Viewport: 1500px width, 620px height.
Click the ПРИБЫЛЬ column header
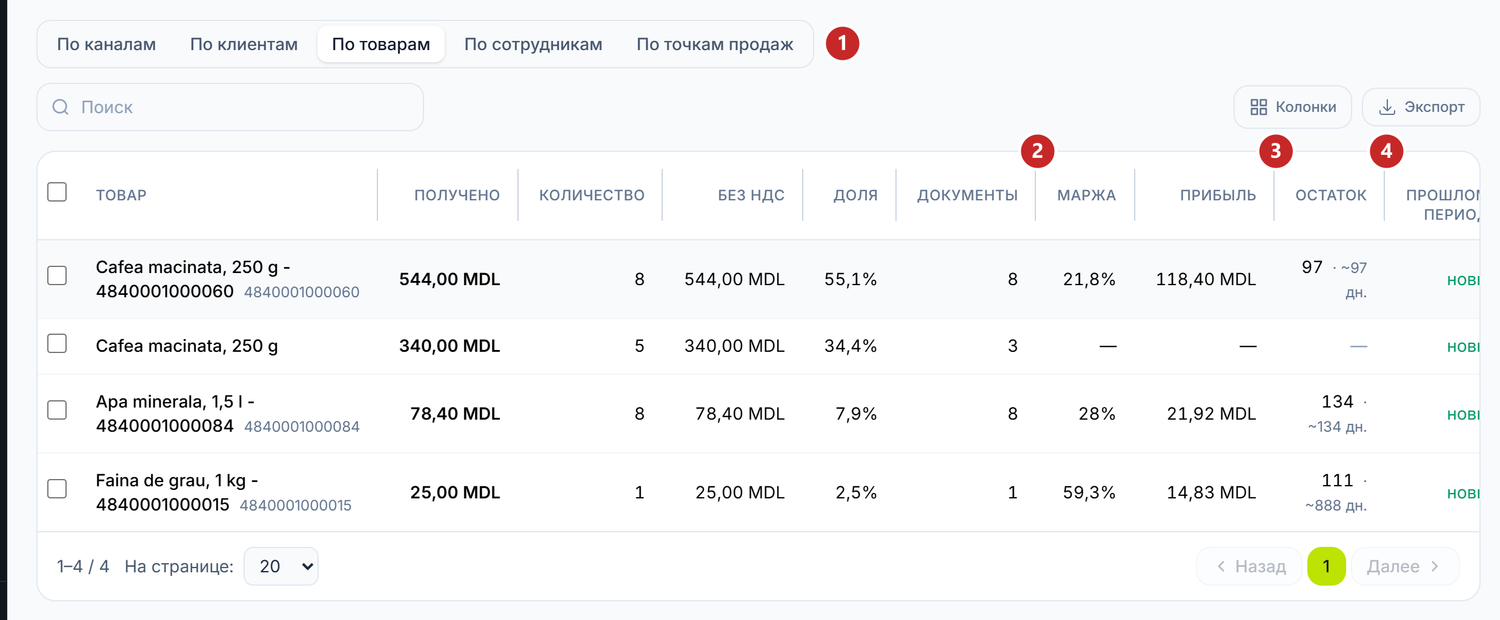(x=1218, y=195)
